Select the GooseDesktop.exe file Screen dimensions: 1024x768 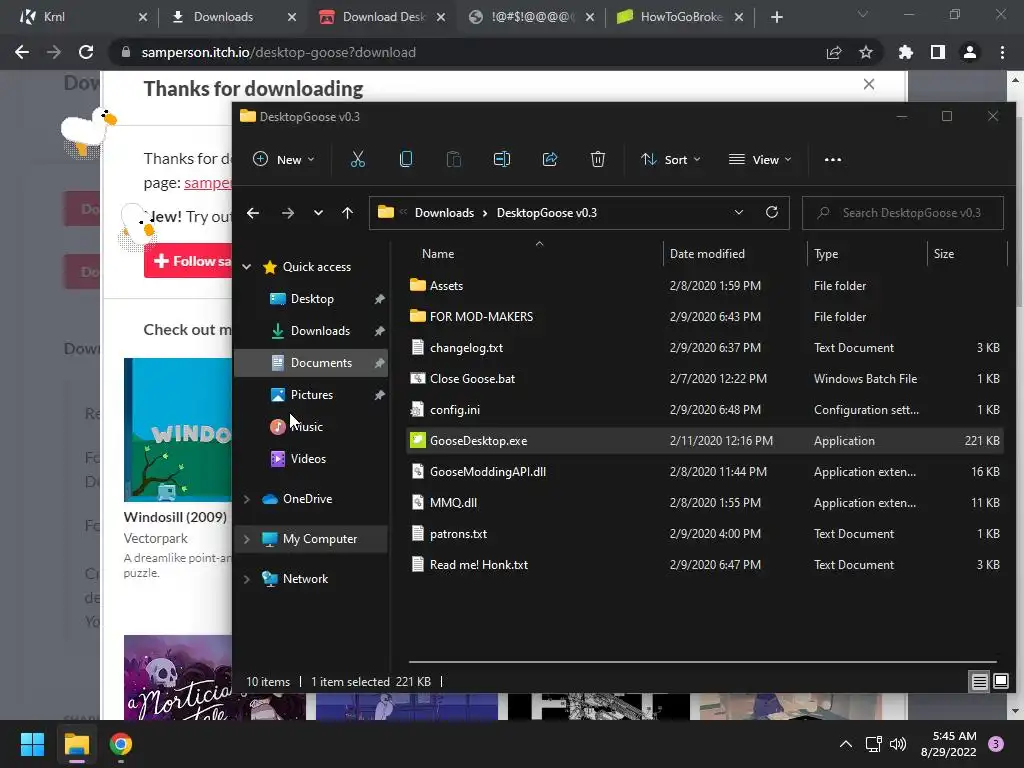(705, 441)
